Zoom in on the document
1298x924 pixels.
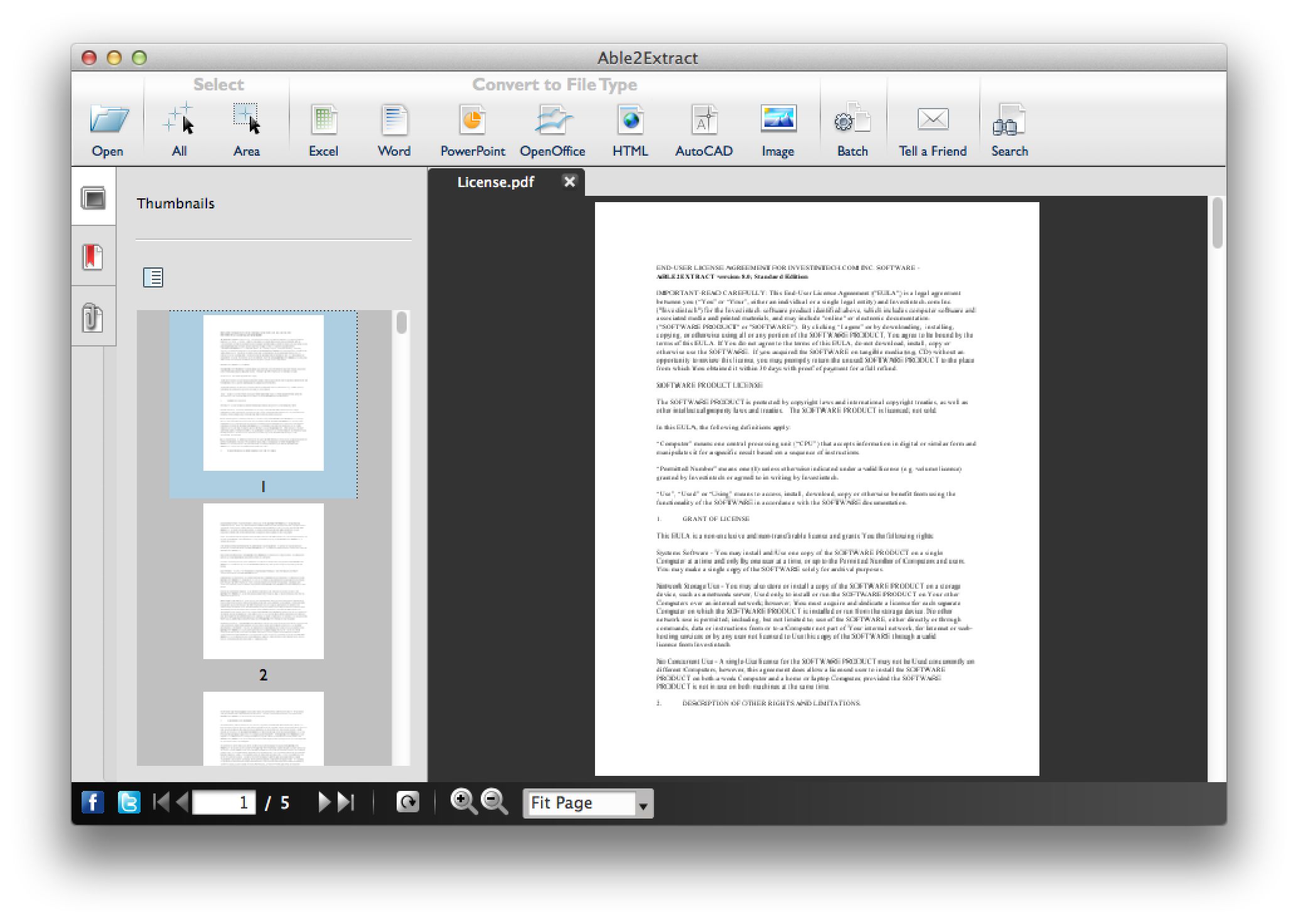coord(464,802)
